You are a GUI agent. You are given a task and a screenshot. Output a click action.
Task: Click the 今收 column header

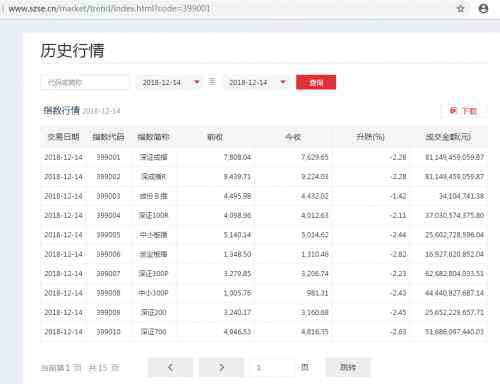pos(293,137)
